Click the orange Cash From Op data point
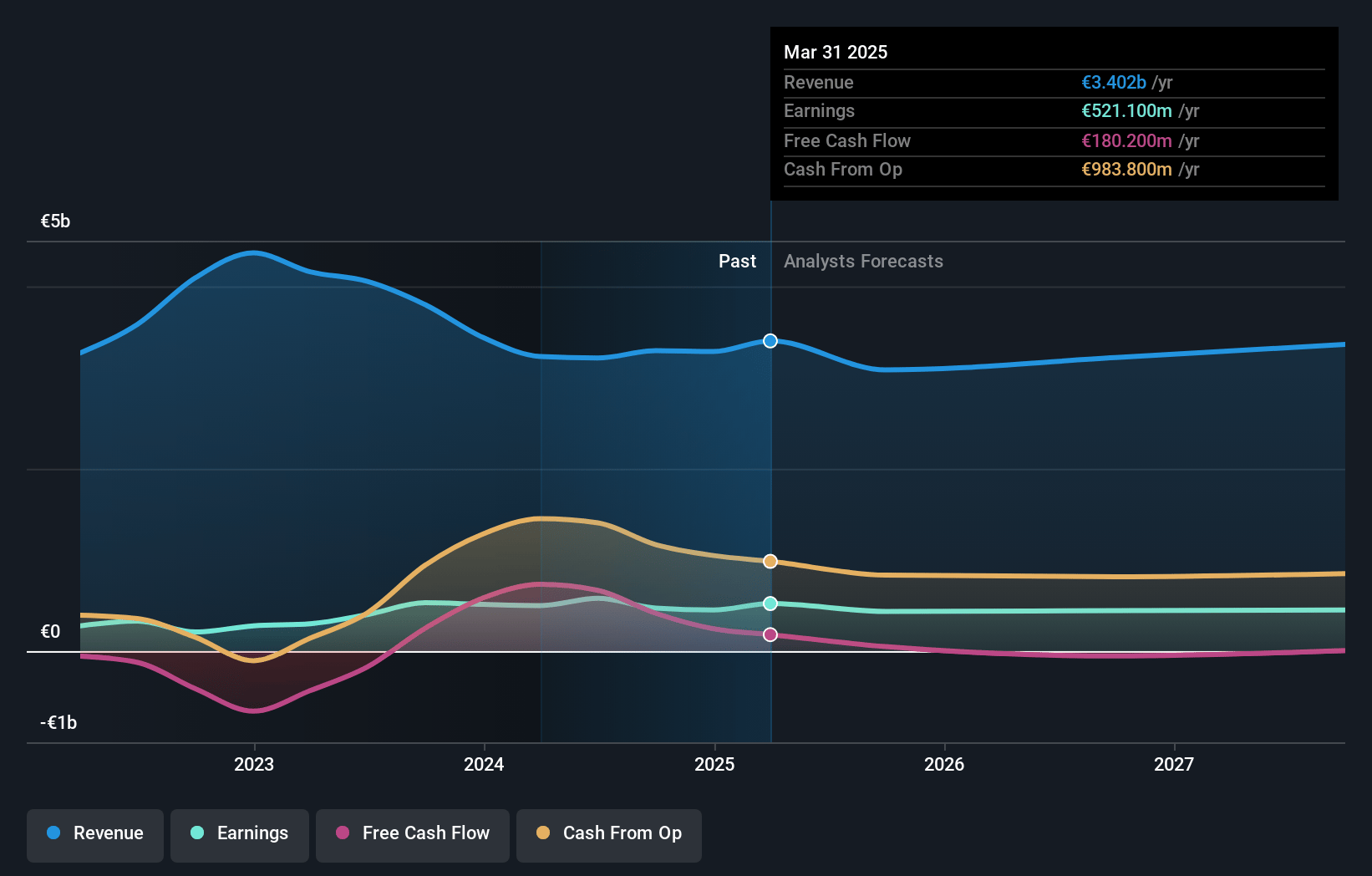Image resolution: width=1372 pixels, height=876 pixels. point(770,562)
